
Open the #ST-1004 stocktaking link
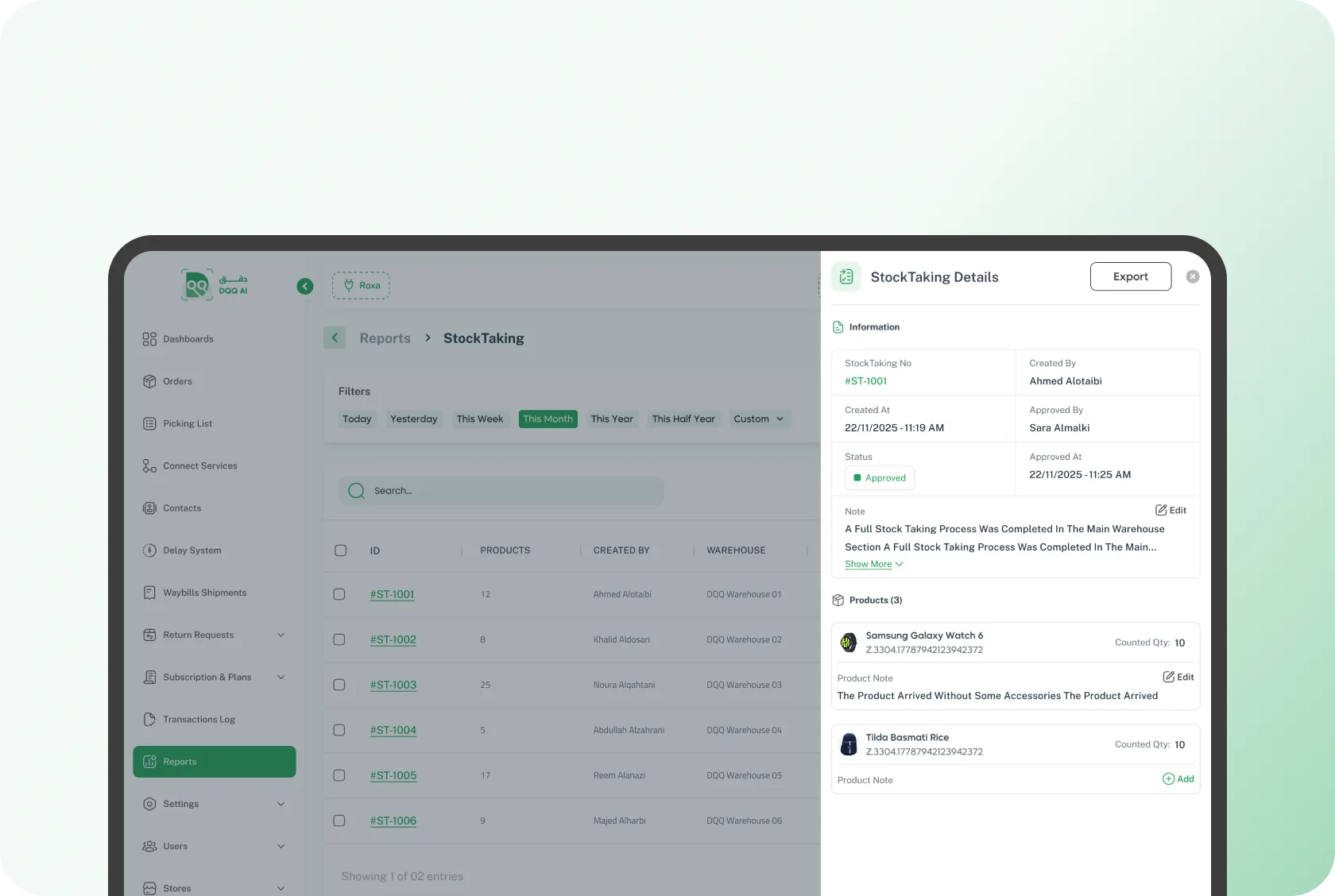[x=393, y=730]
